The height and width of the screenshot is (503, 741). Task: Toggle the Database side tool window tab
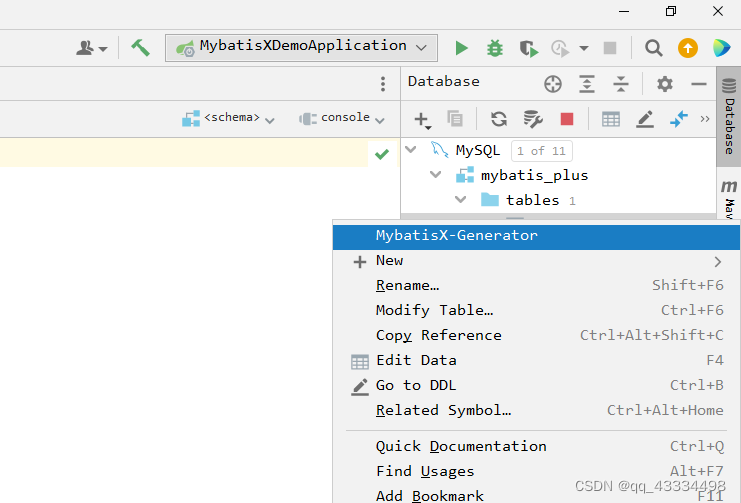(x=729, y=117)
